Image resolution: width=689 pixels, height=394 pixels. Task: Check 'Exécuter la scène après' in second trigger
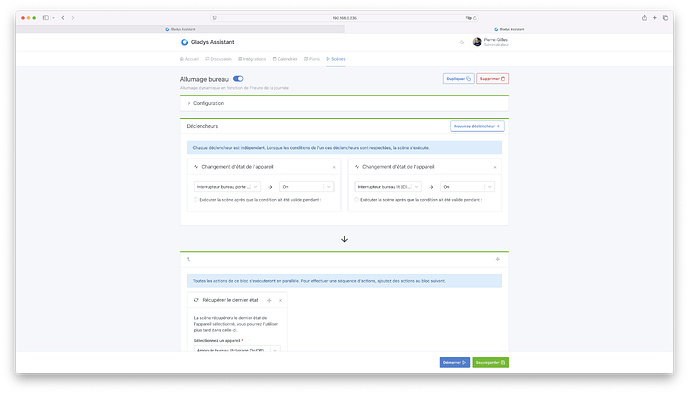point(357,200)
